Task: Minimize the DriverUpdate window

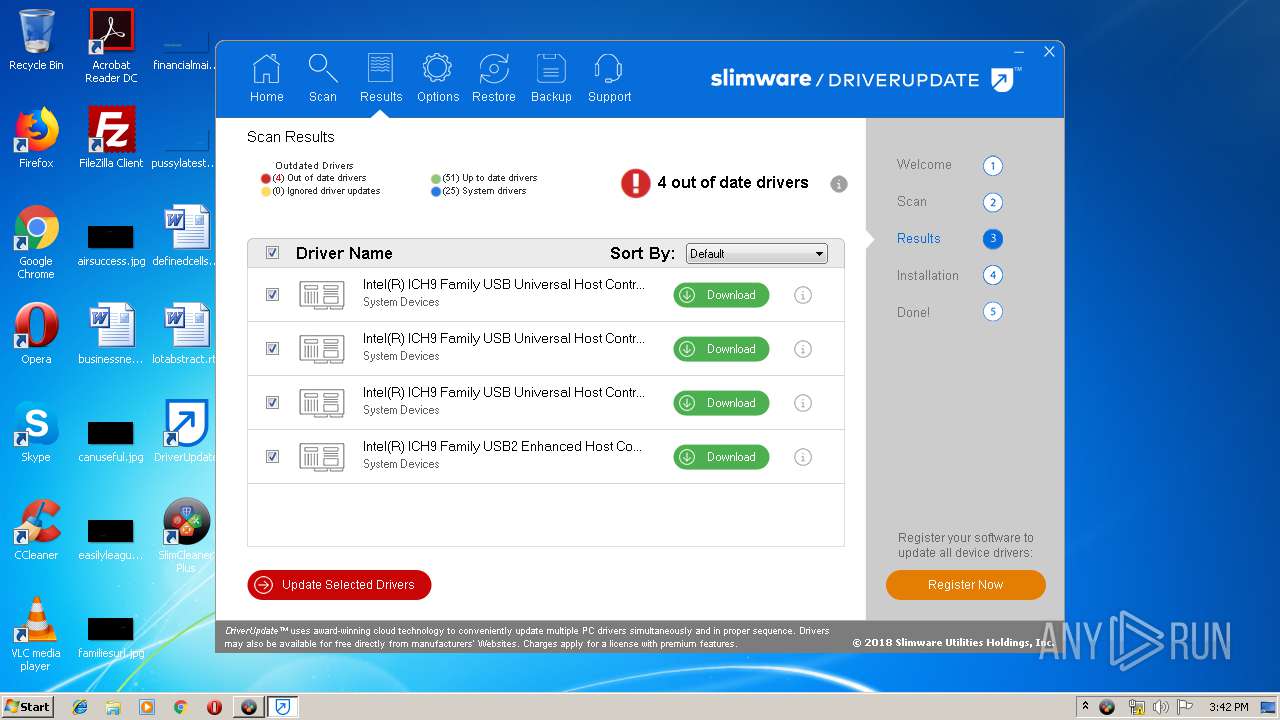Action: click(x=1019, y=52)
